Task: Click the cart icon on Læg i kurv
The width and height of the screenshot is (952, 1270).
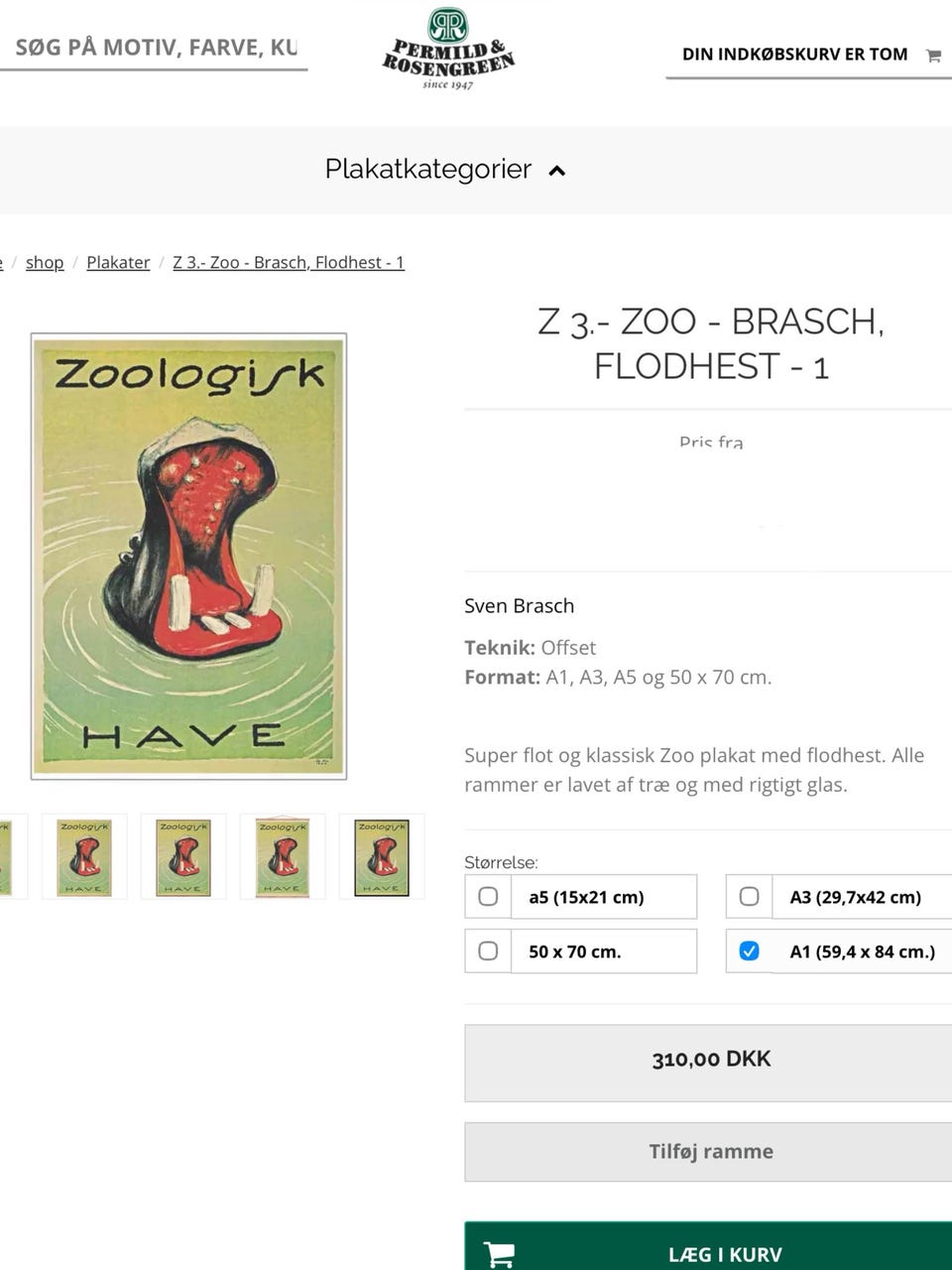Action: (500, 1254)
